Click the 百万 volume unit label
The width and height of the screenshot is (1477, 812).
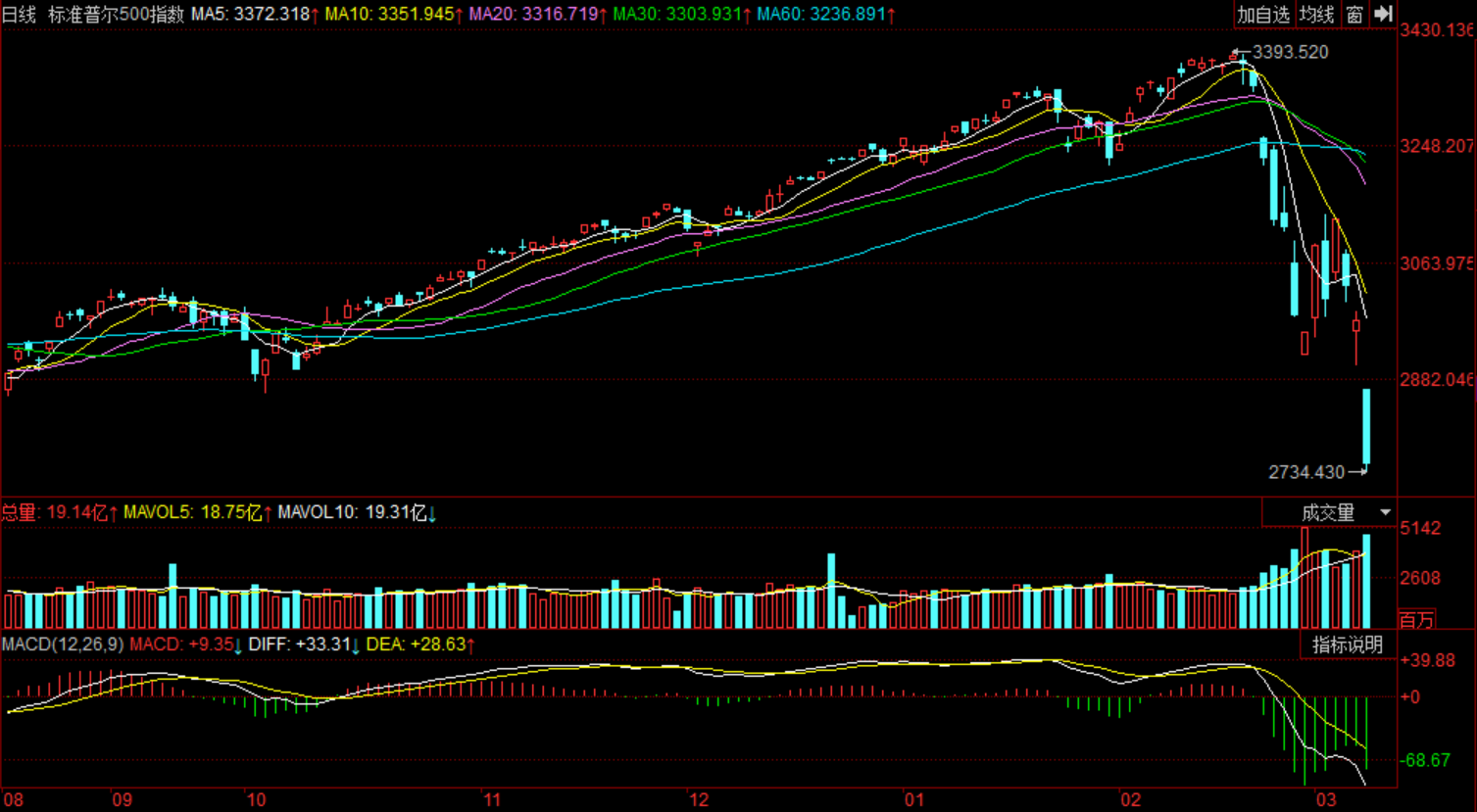pos(1416,619)
